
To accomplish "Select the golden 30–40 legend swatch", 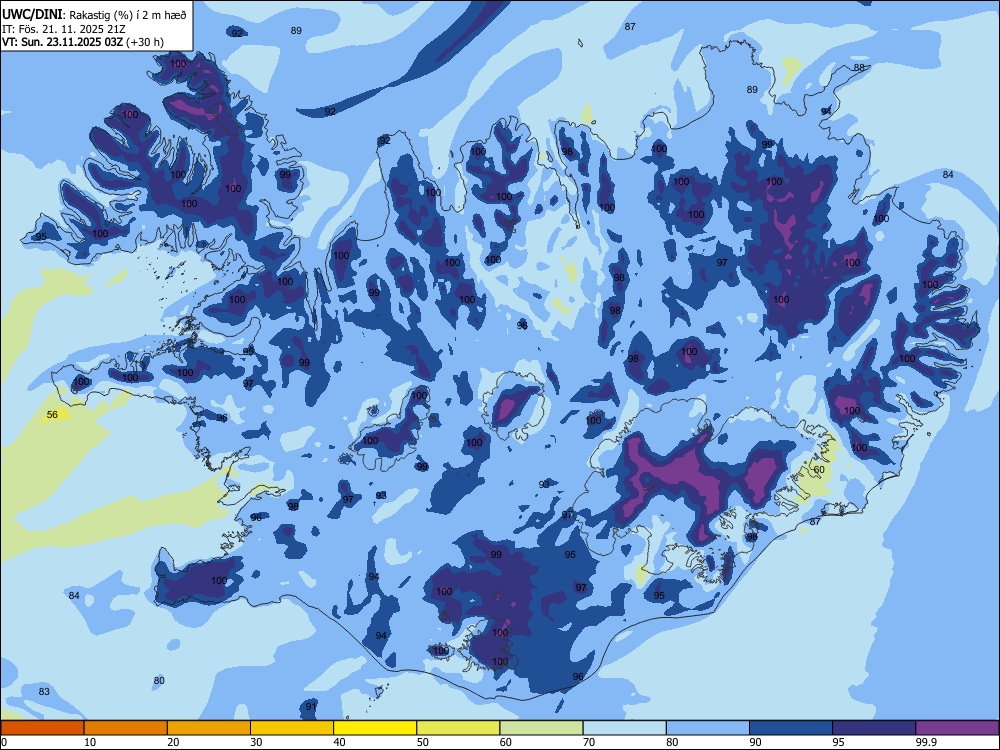I will click(x=292, y=728).
